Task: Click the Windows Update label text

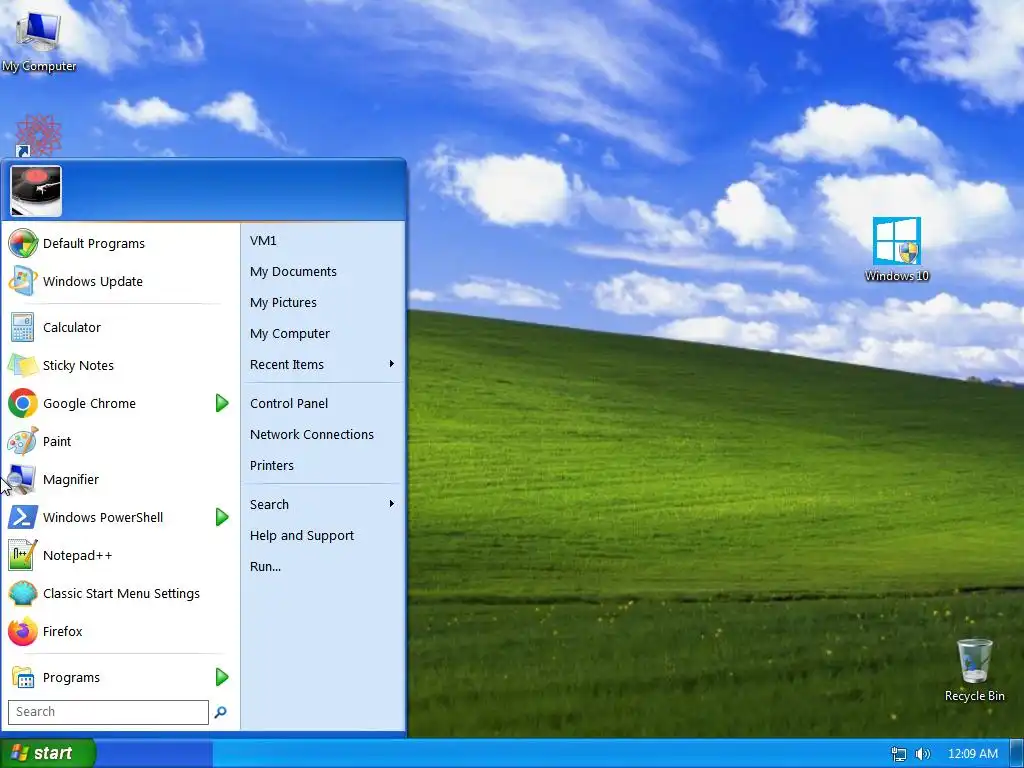Action: point(93,281)
